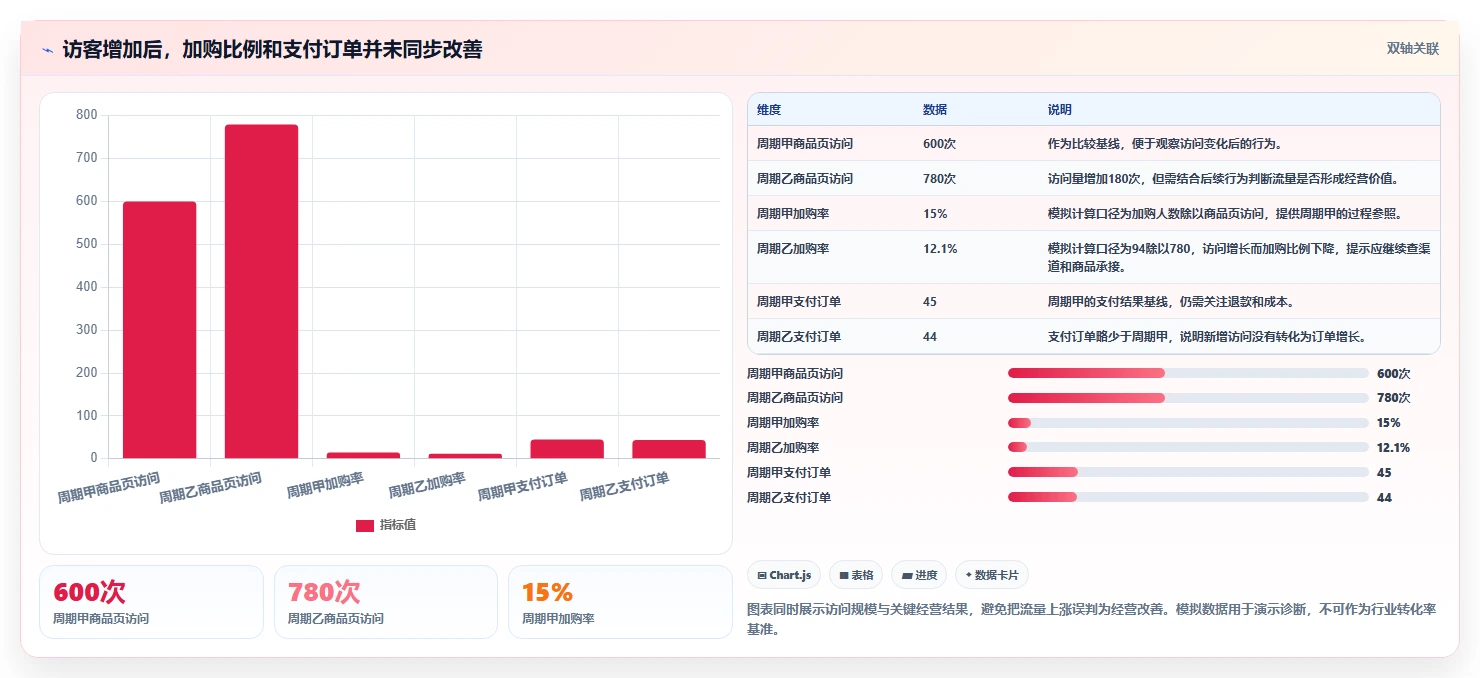Click the 维度 column header
1480x678 pixels.
(x=769, y=109)
